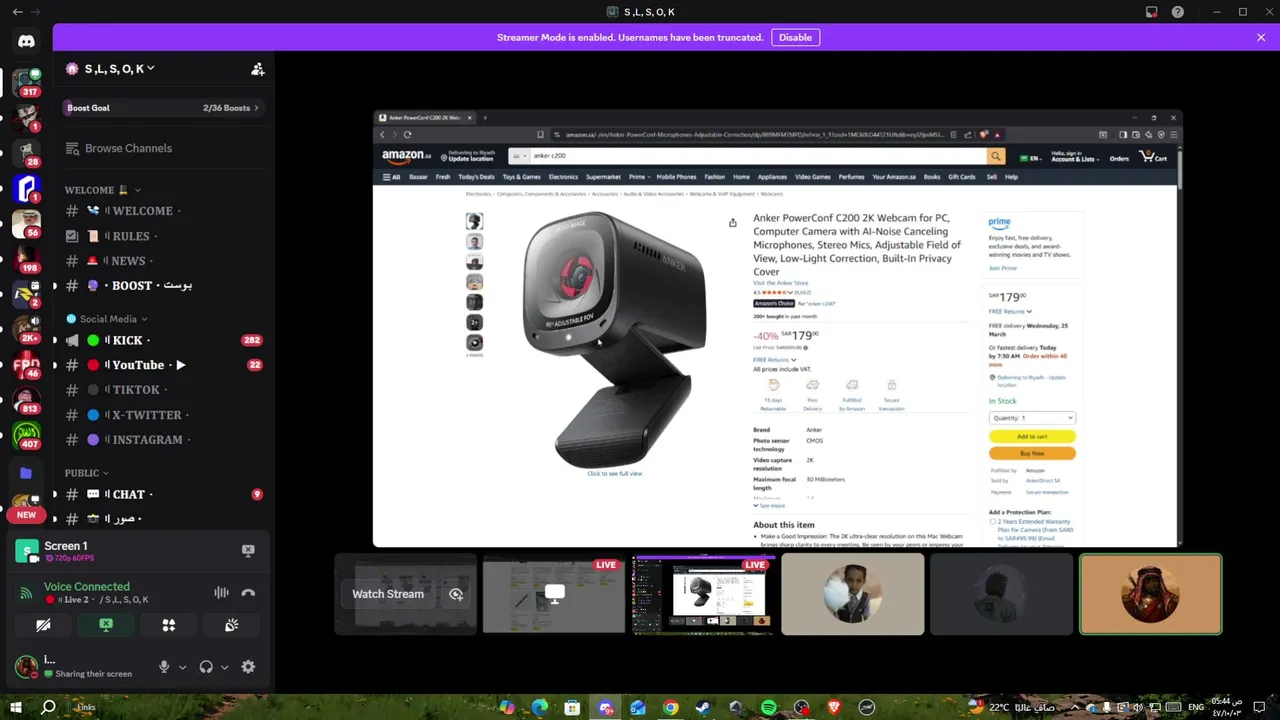Screen dimensions: 1280x720
Task: Open microphone input options chevron
Action: 182,667
